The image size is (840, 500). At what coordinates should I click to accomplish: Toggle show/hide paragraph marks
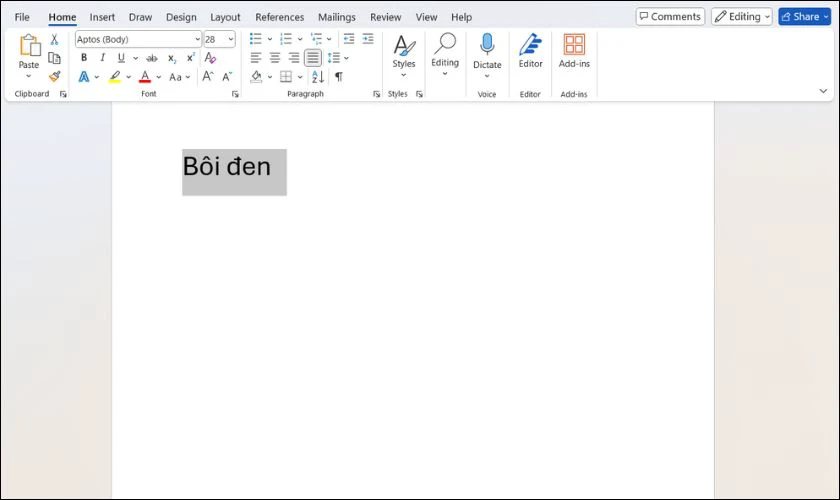click(x=338, y=77)
